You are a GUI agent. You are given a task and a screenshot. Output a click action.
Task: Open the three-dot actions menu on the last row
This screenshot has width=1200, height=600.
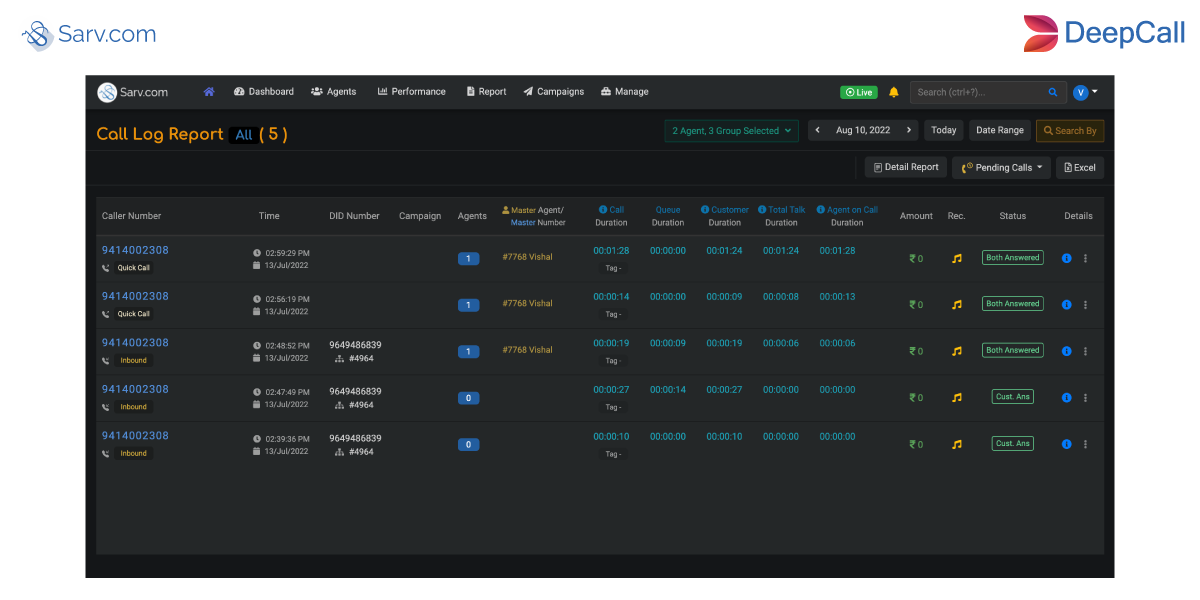[x=1085, y=444]
